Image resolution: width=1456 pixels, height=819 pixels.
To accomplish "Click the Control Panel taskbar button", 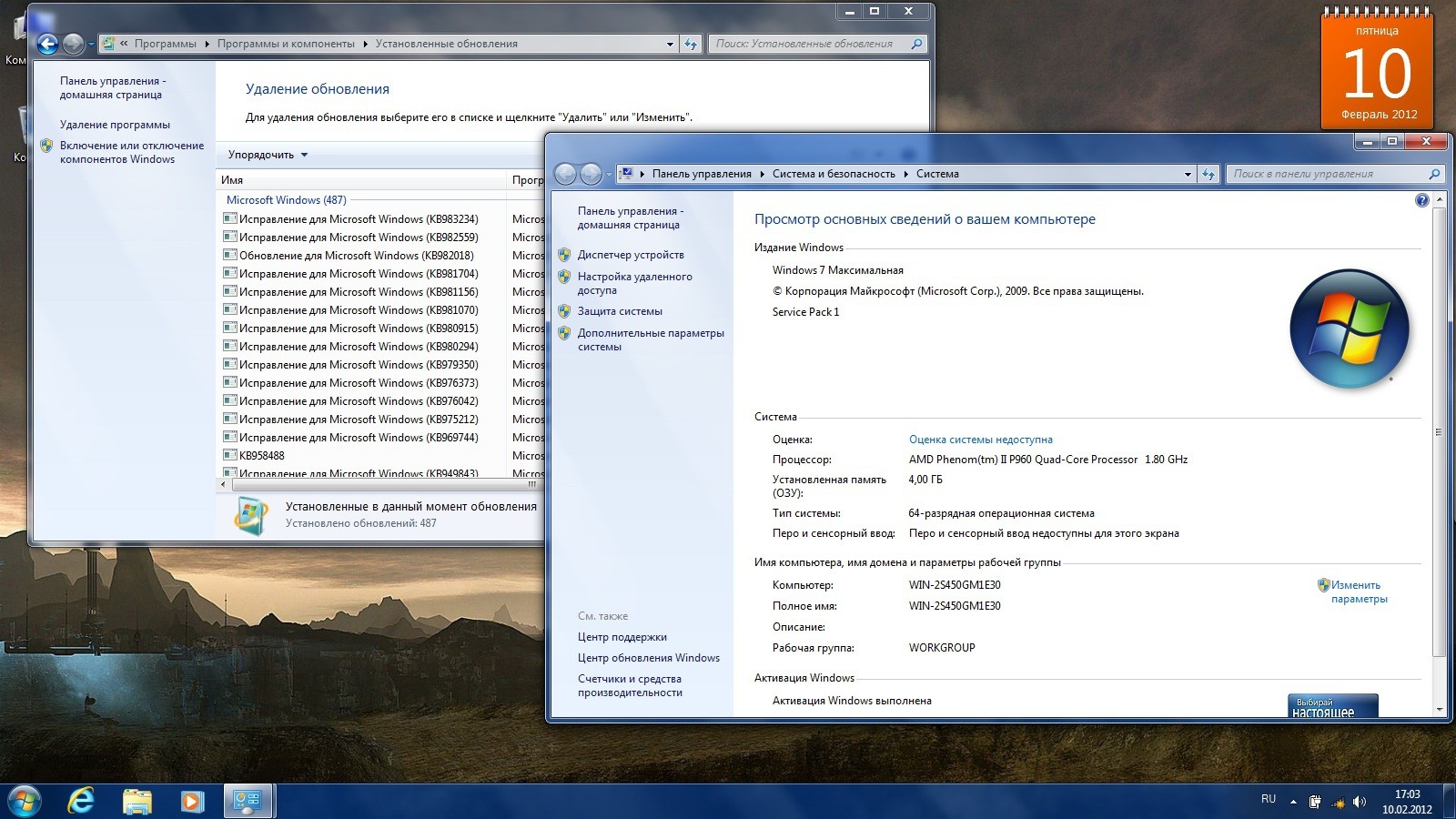I will (x=248, y=801).
